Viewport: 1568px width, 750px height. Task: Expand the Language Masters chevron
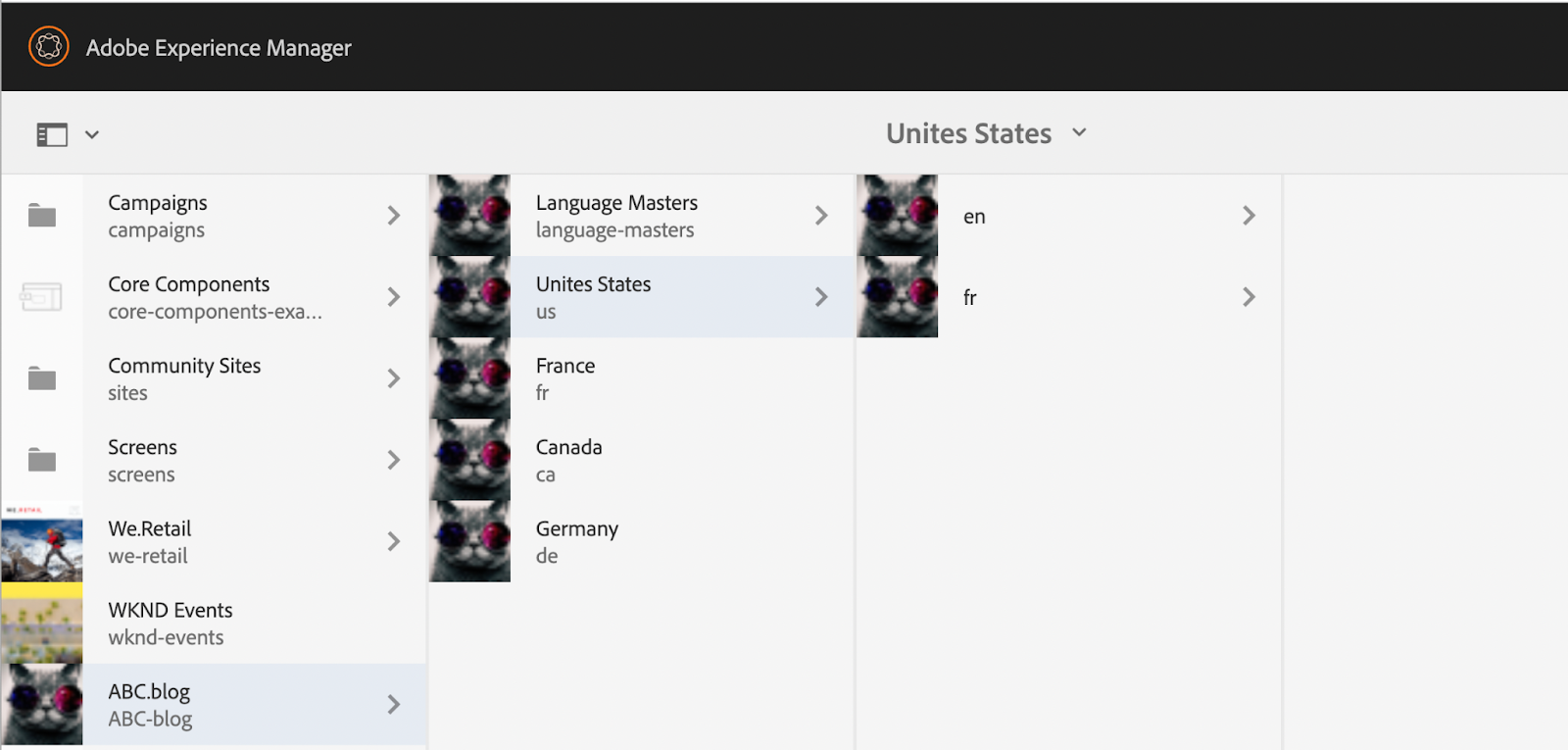[821, 216]
